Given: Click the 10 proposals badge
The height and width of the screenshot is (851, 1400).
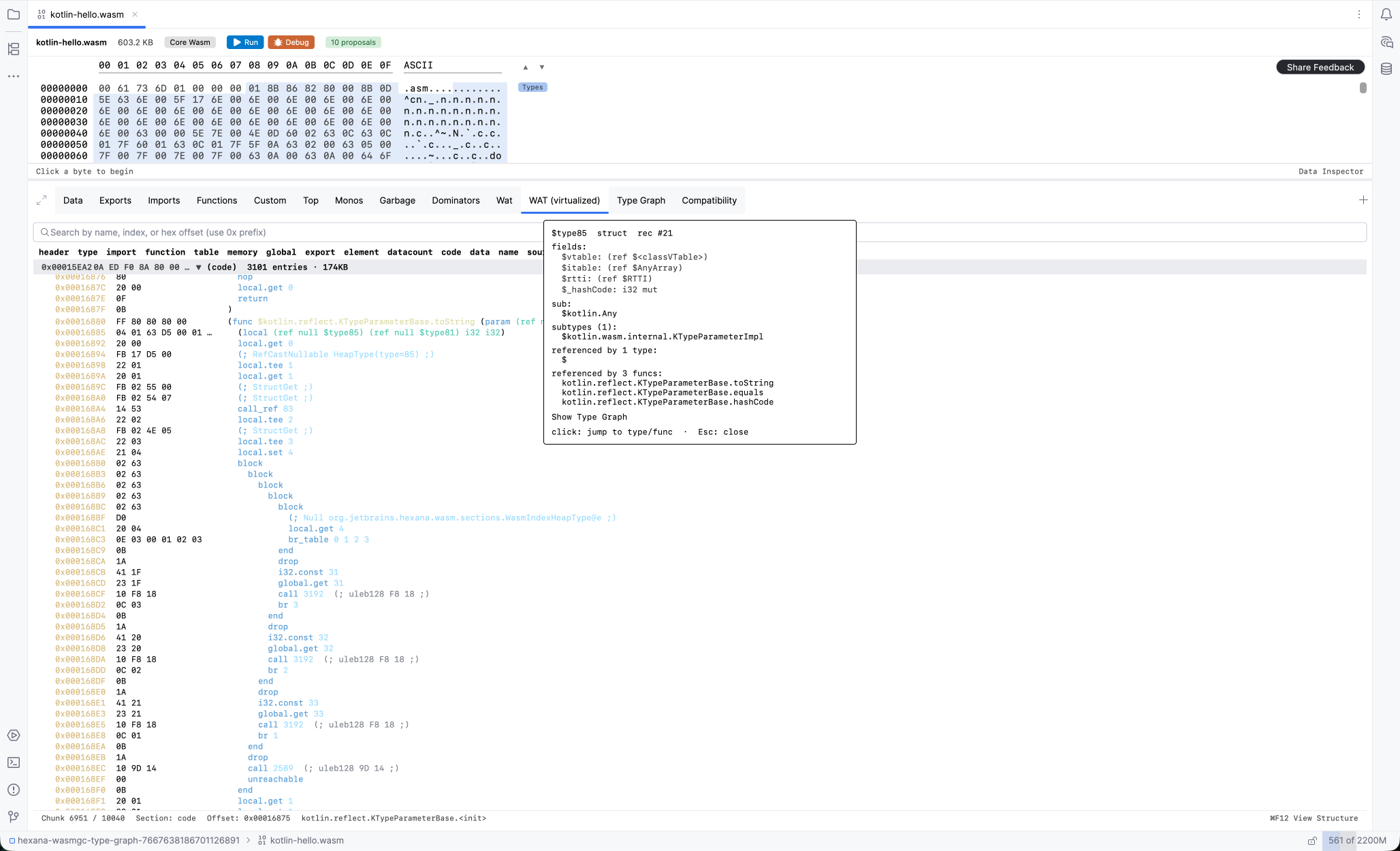Looking at the screenshot, I should [353, 42].
